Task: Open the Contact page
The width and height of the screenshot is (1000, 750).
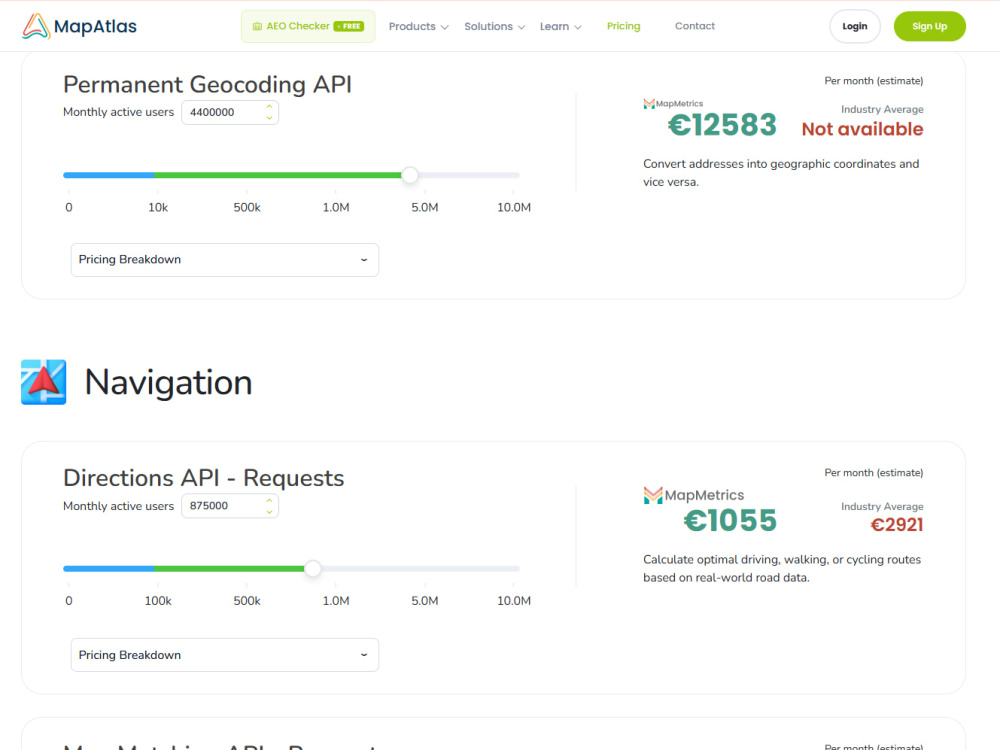Action: coord(695,26)
